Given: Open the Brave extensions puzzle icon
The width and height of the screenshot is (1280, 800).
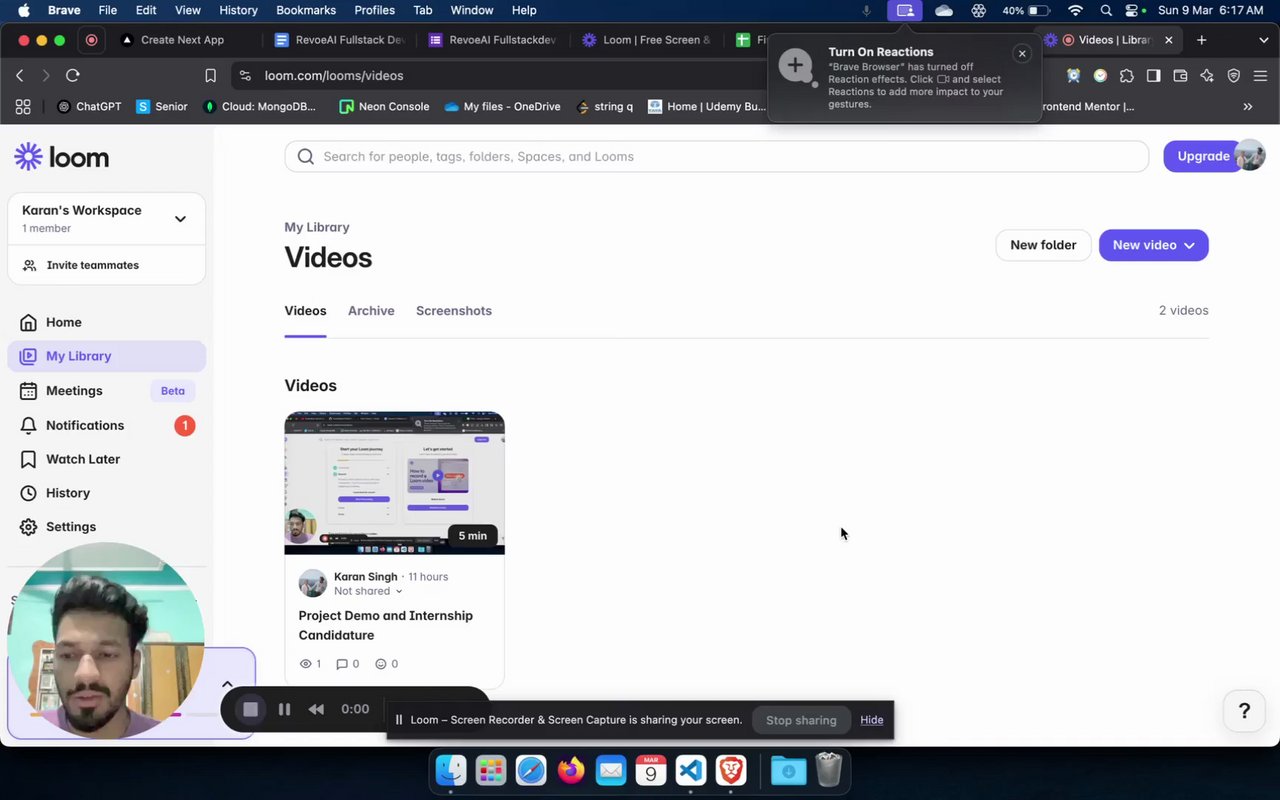Looking at the screenshot, I should pyautogui.click(x=1127, y=75).
